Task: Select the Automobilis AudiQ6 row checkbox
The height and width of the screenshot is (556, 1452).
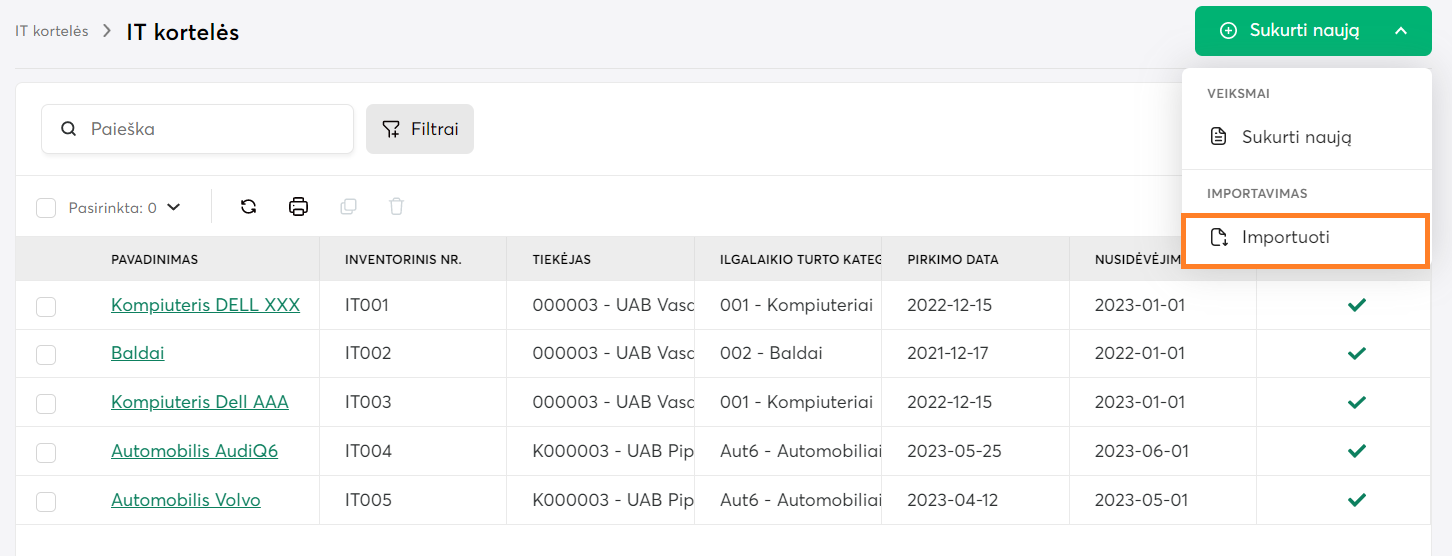Action: pyautogui.click(x=46, y=452)
